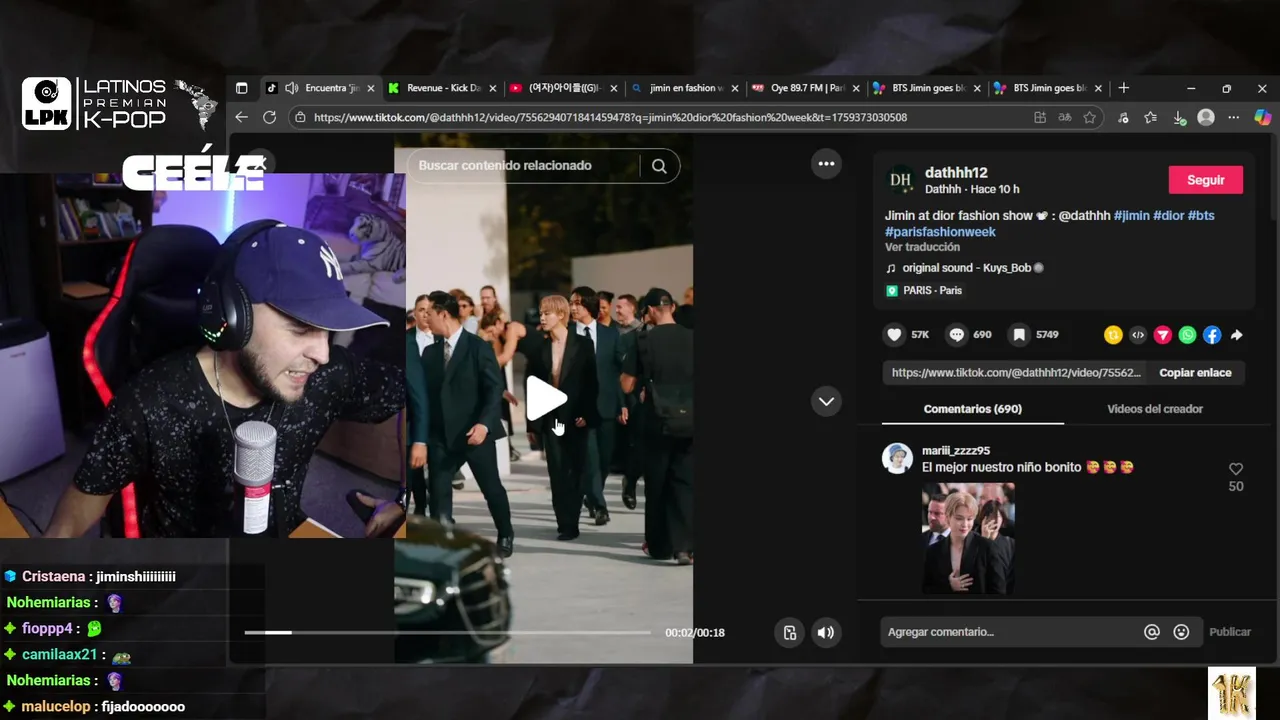Go back with browser back arrow

(241, 117)
